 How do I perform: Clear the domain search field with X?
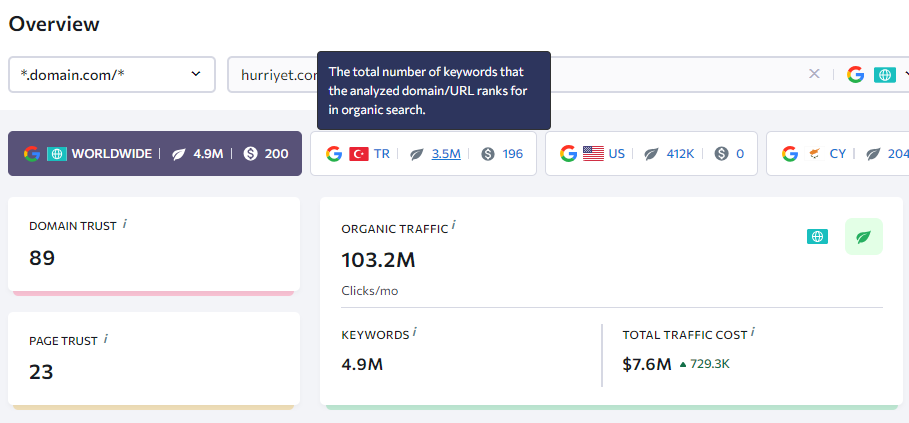[815, 74]
